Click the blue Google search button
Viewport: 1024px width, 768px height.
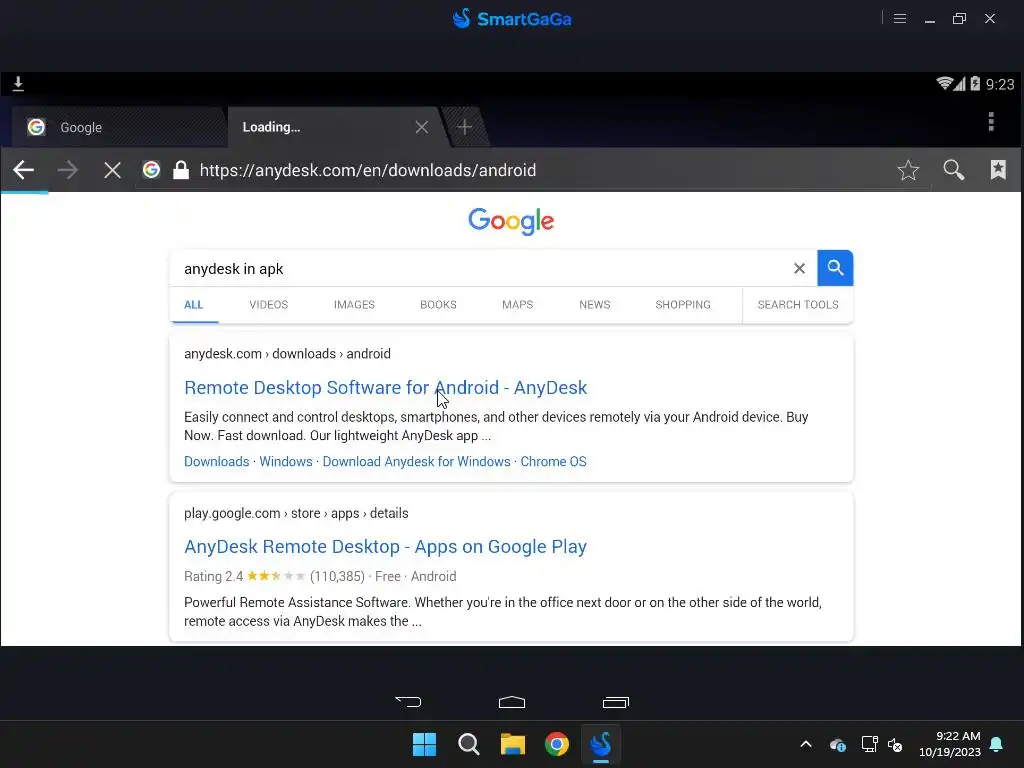[835, 268]
